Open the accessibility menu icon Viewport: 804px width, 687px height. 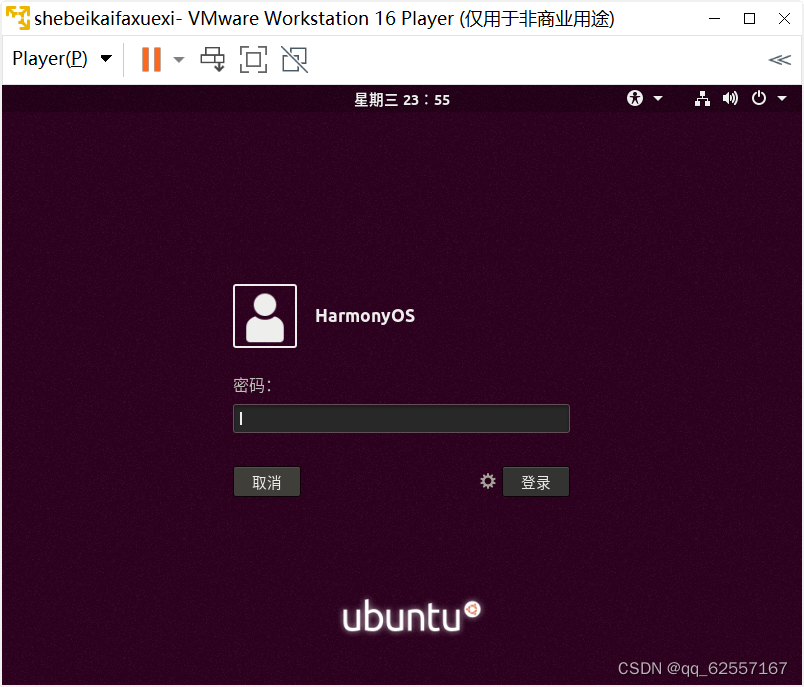[x=635, y=98]
